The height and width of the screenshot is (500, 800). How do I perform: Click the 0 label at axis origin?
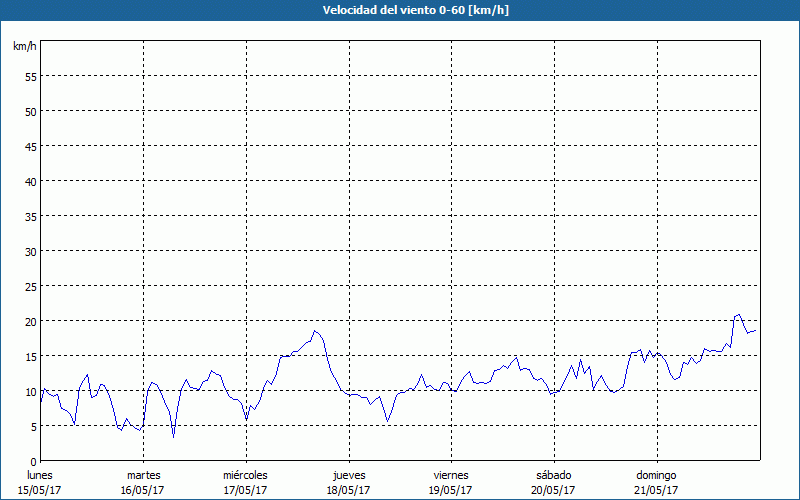pos(33,461)
